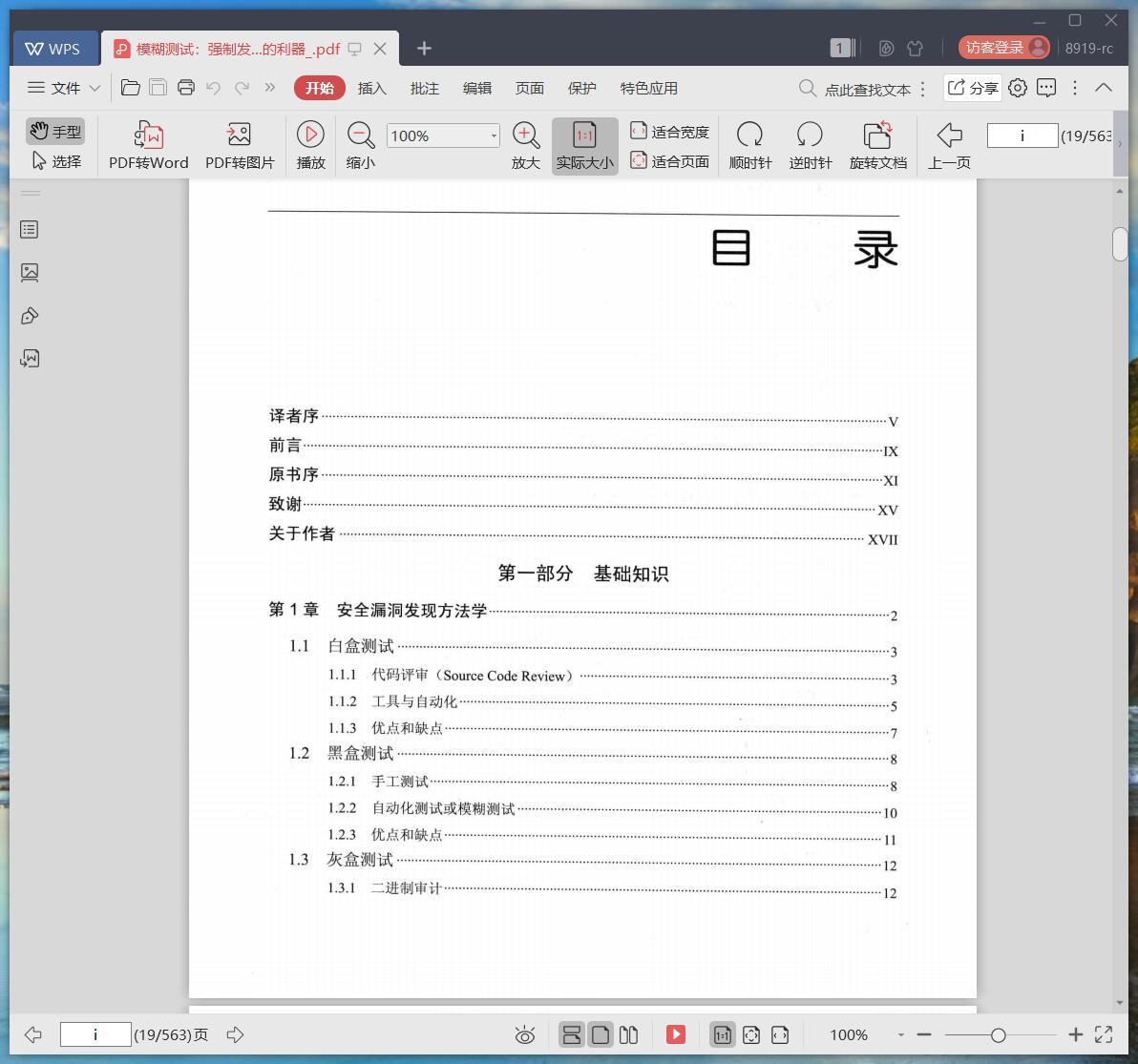Toggle eye protection mode icon
Screen dimensions: 1138x1064
point(525,1035)
